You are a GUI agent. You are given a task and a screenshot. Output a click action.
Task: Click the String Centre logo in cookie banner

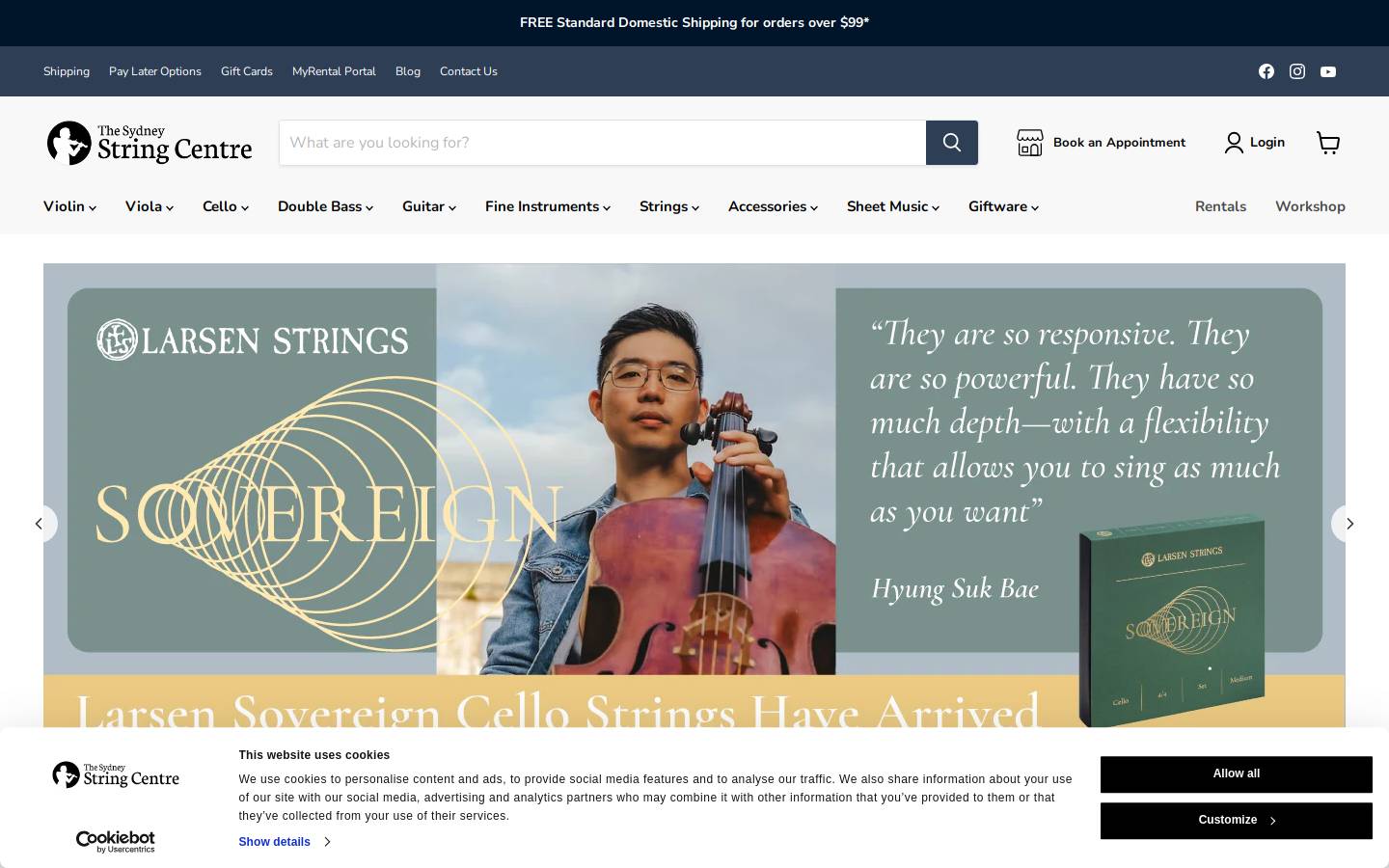(116, 774)
